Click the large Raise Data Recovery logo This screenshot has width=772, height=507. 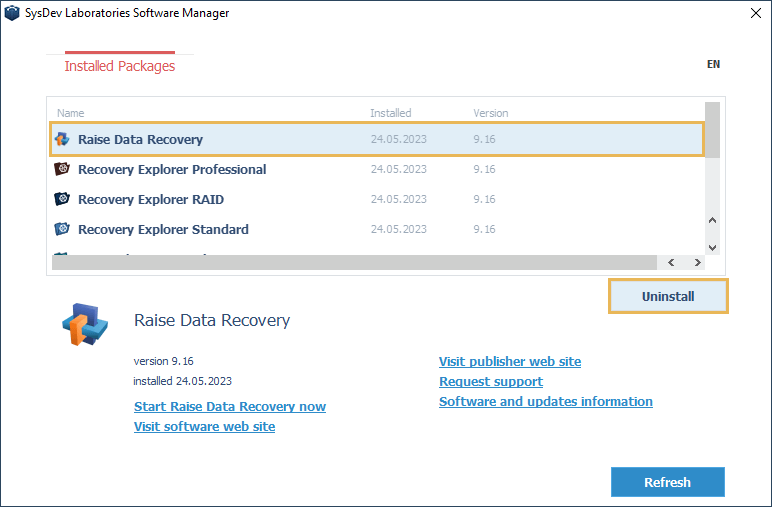(85, 324)
